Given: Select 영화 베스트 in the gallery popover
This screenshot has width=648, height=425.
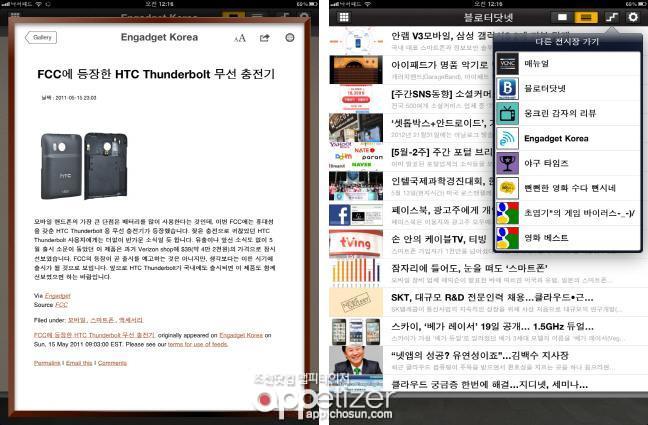Looking at the screenshot, I should click(x=568, y=238).
